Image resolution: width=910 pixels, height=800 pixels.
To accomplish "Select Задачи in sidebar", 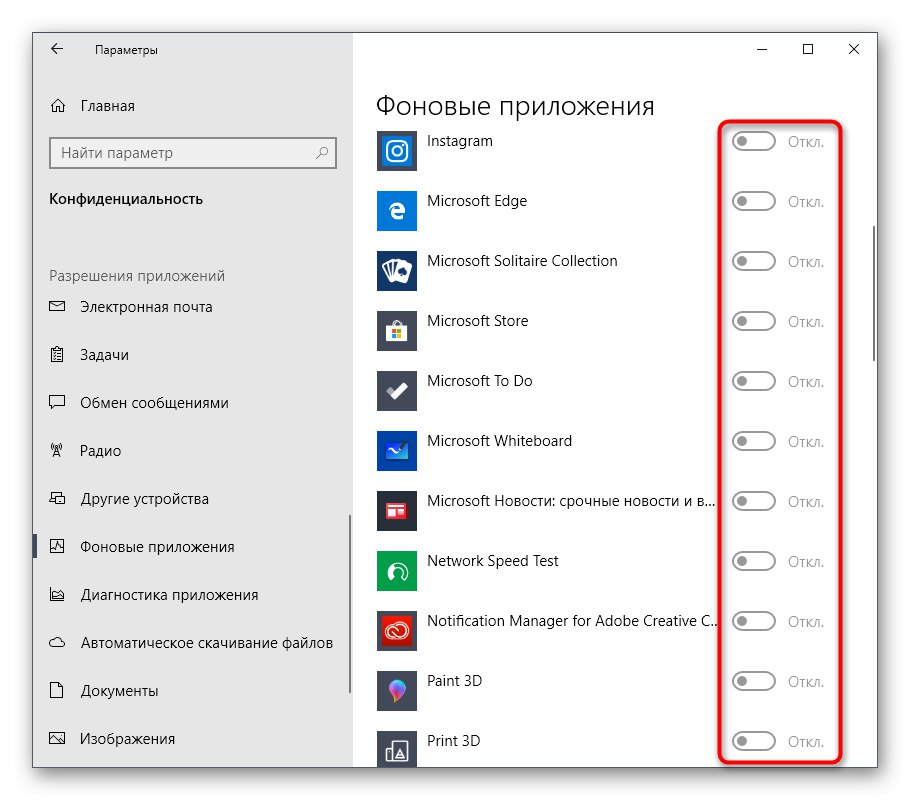I will 193,355.
